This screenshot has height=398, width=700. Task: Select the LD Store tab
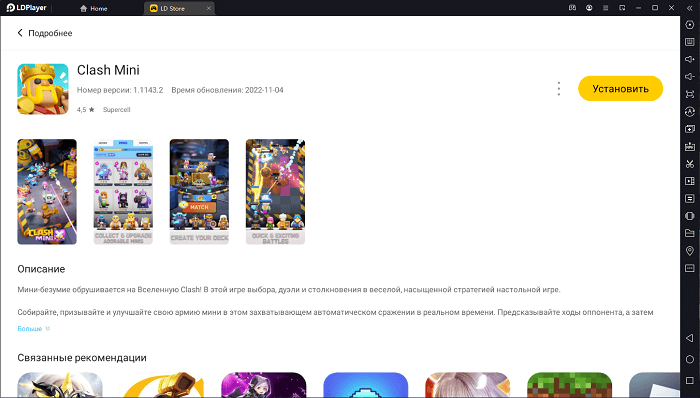click(x=179, y=8)
